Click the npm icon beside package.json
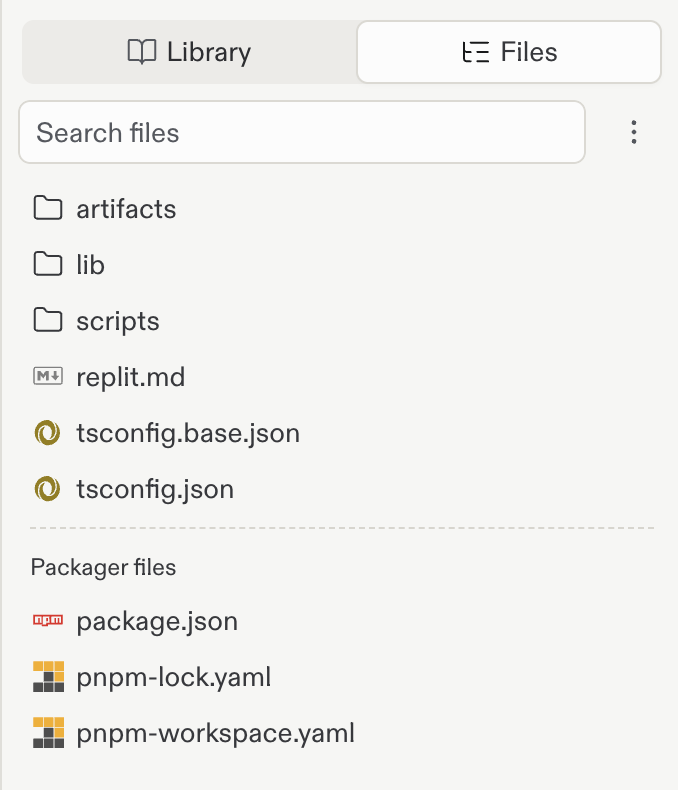 (48, 620)
